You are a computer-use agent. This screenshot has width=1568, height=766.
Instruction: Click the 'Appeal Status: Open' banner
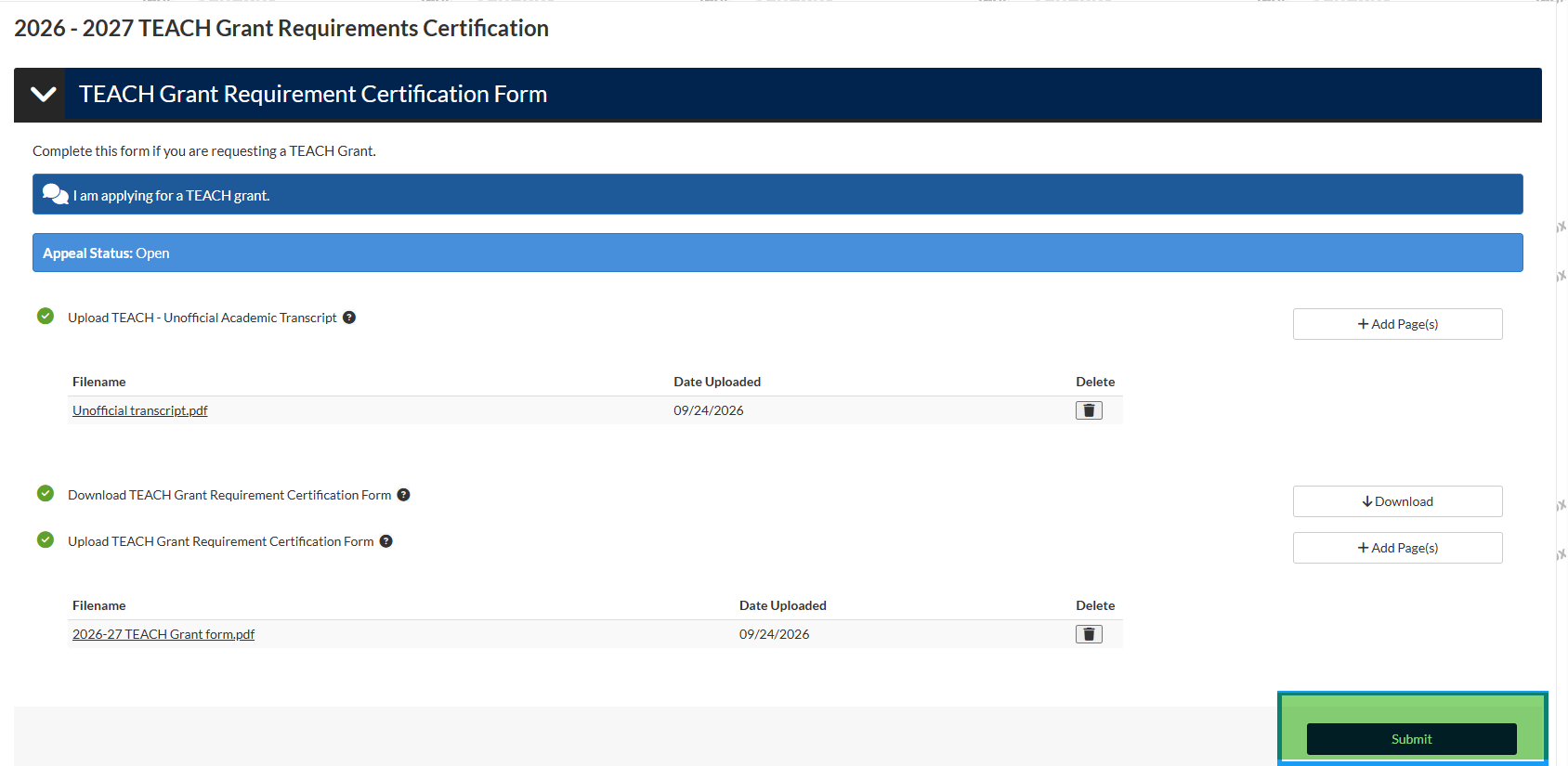[x=777, y=253]
